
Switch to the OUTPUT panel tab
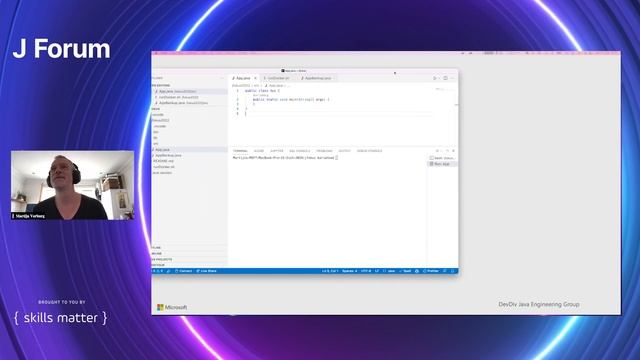344,151
